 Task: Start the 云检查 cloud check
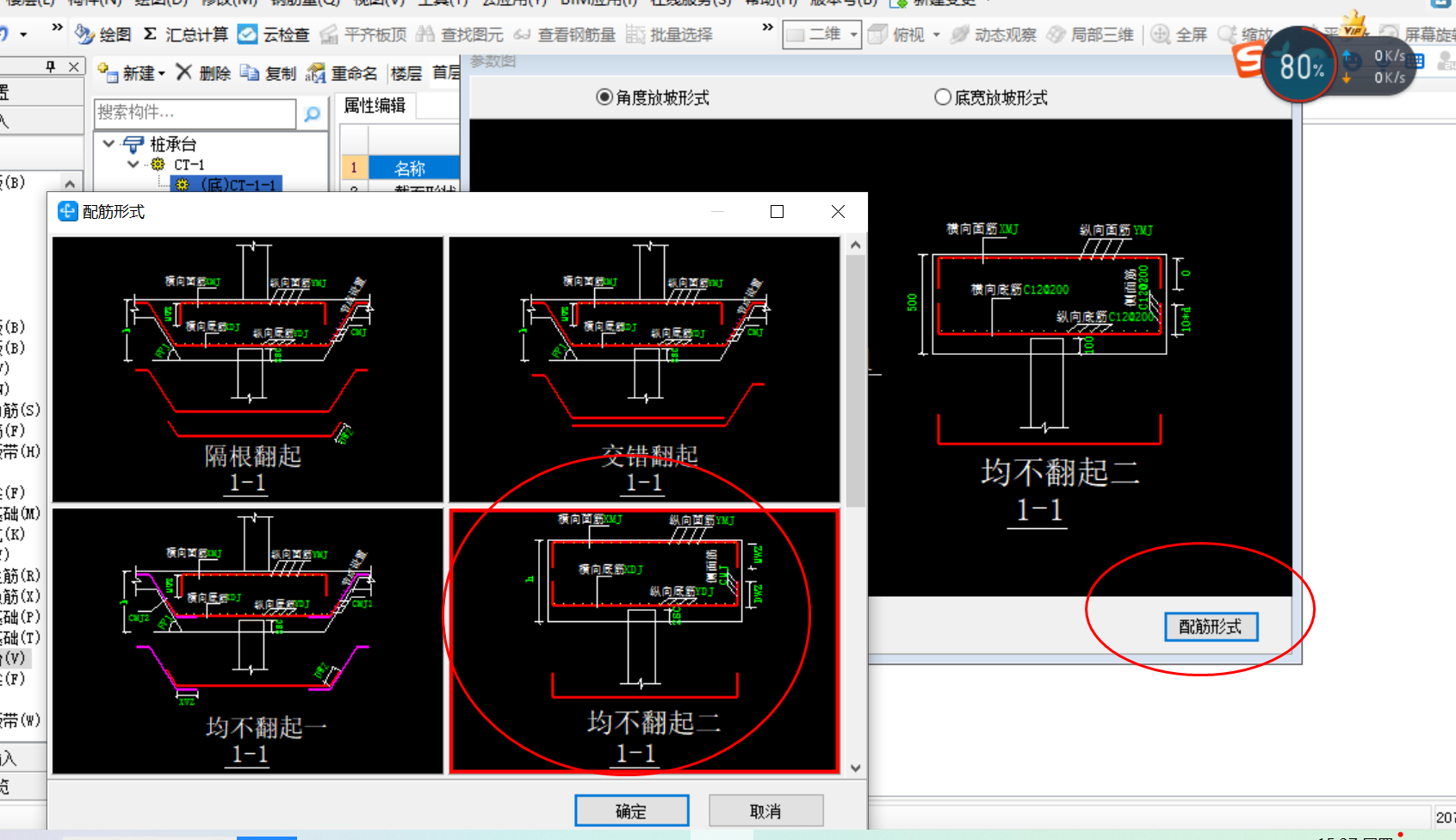coord(273,34)
